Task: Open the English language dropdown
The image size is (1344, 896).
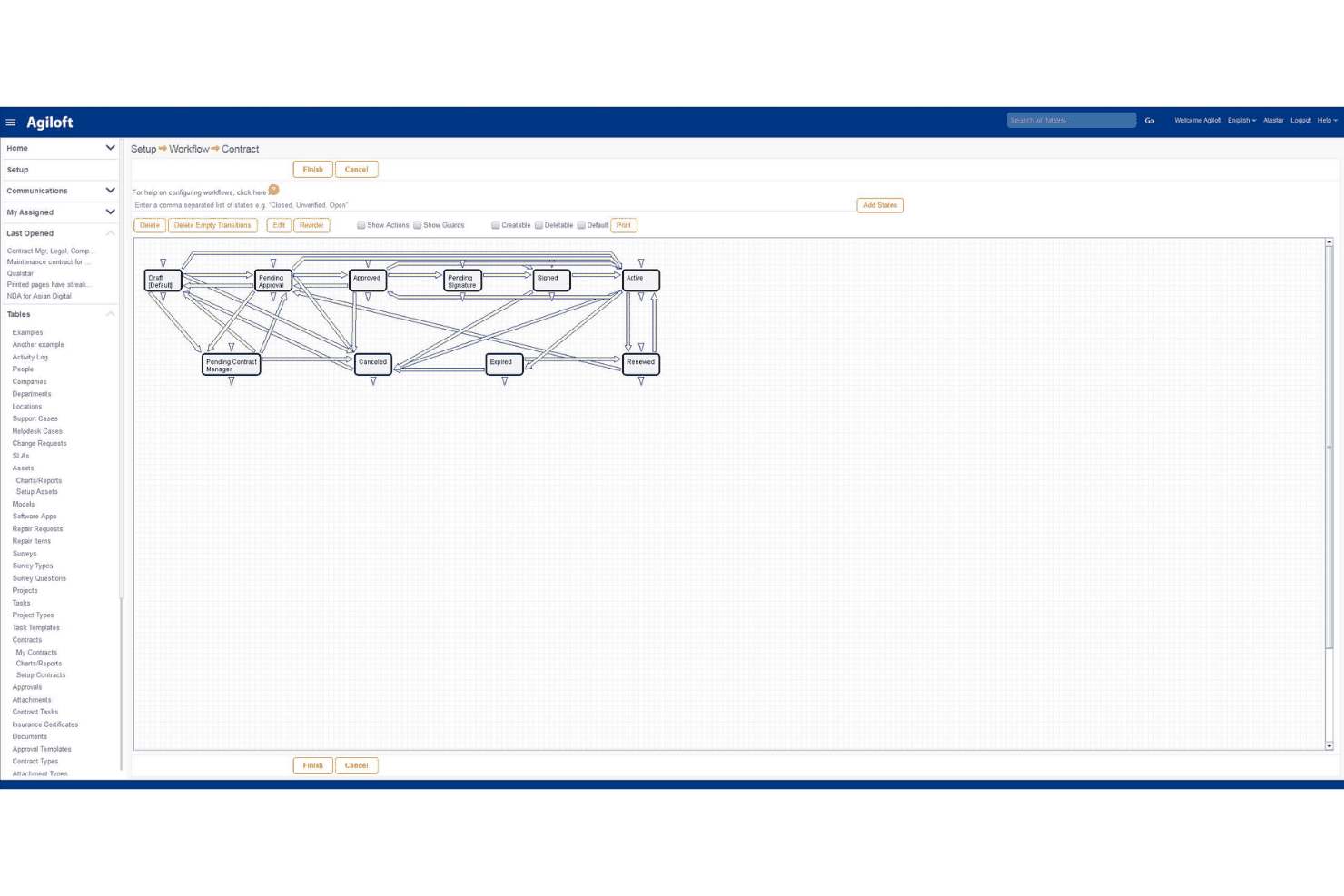Action: click(x=1241, y=121)
